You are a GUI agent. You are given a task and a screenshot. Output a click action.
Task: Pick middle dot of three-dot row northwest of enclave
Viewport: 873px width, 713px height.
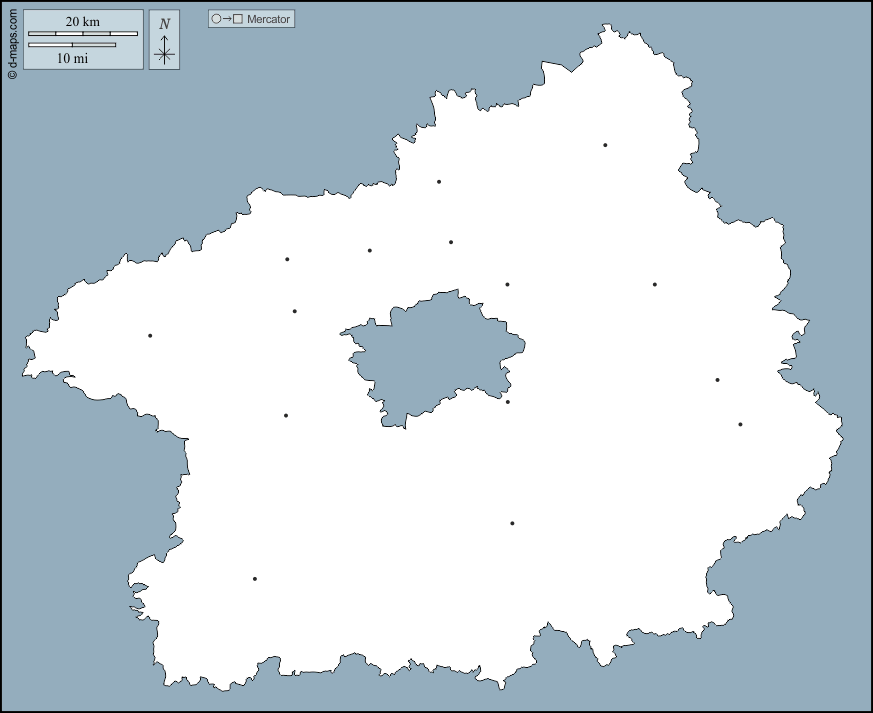coord(370,251)
